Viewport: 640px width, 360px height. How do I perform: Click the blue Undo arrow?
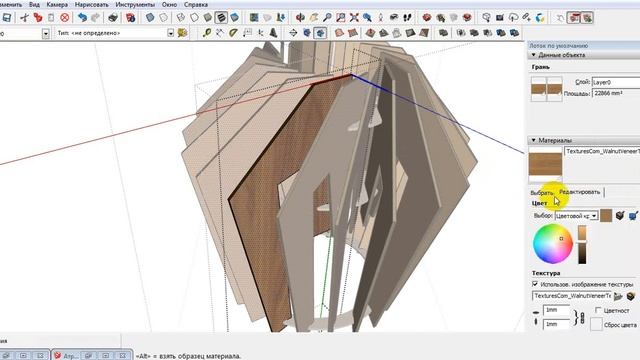point(82,18)
